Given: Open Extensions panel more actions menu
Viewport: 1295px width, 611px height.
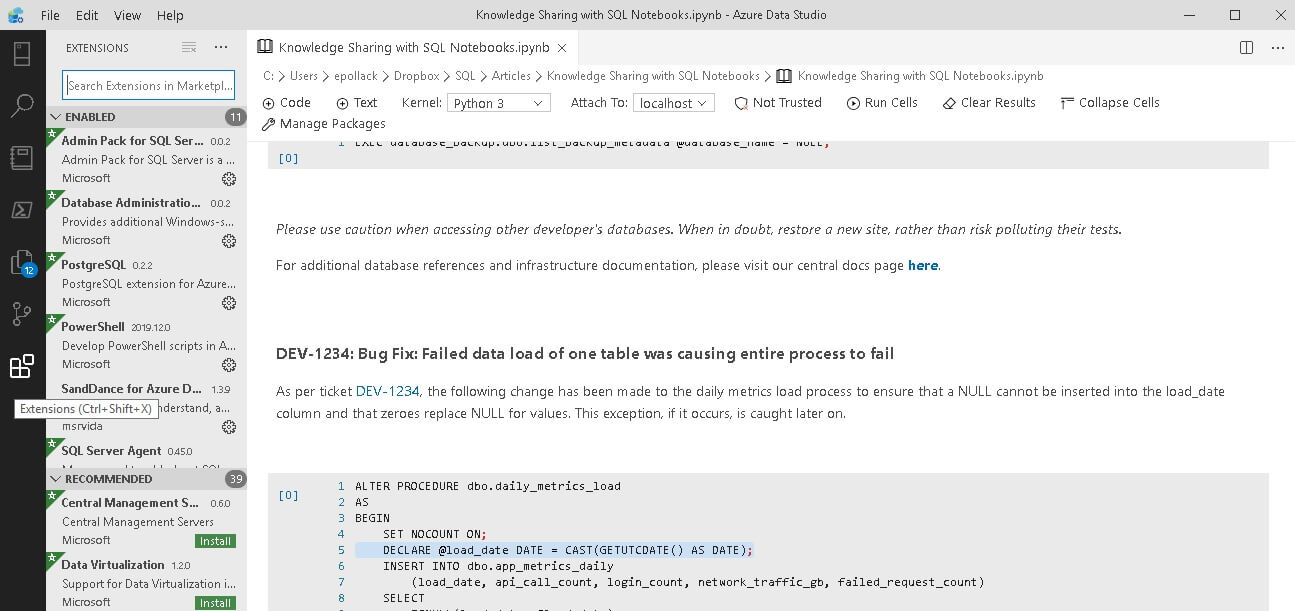Looking at the screenshot, I should tap(221, 48).
